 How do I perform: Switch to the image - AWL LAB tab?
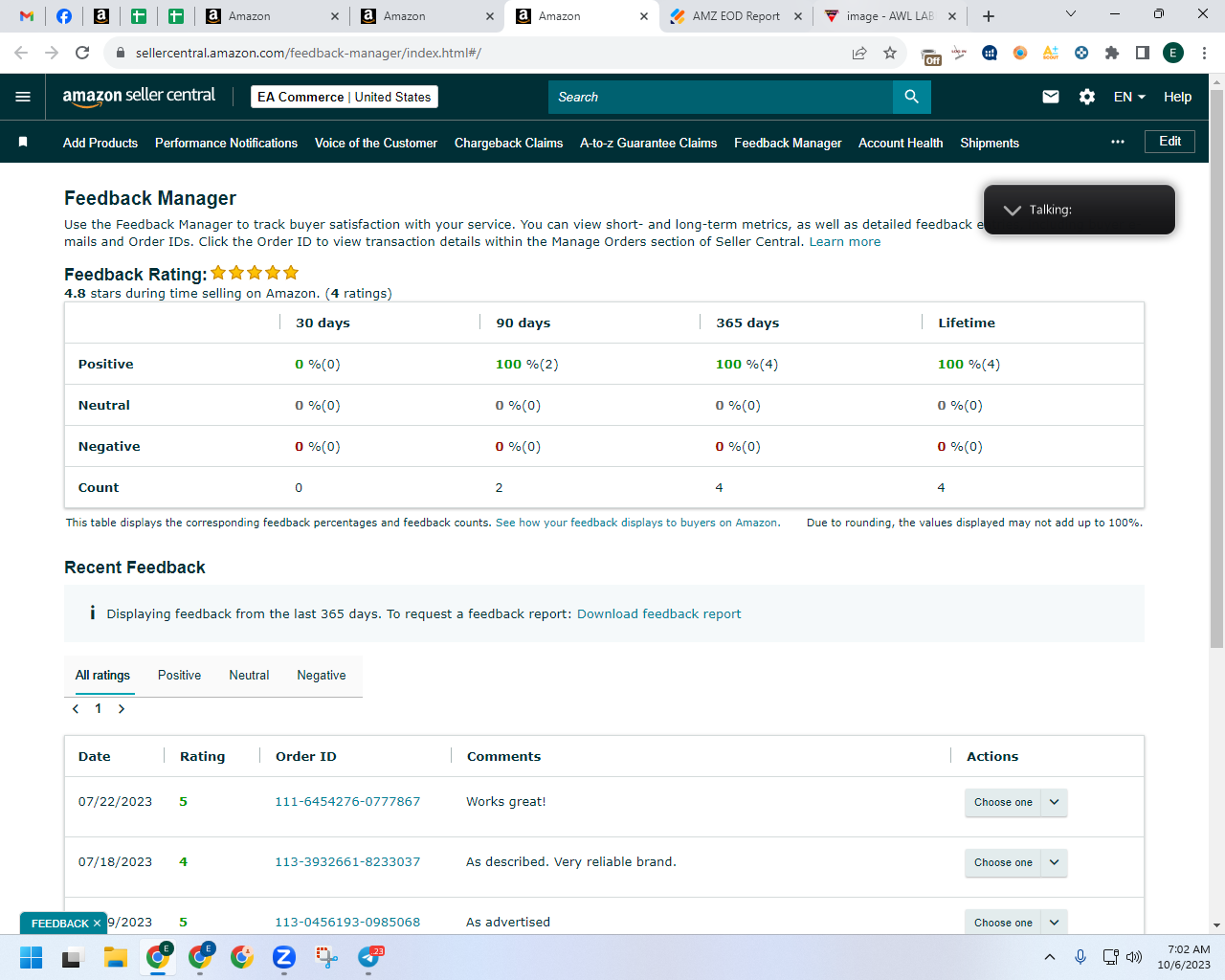coord(890,16)
